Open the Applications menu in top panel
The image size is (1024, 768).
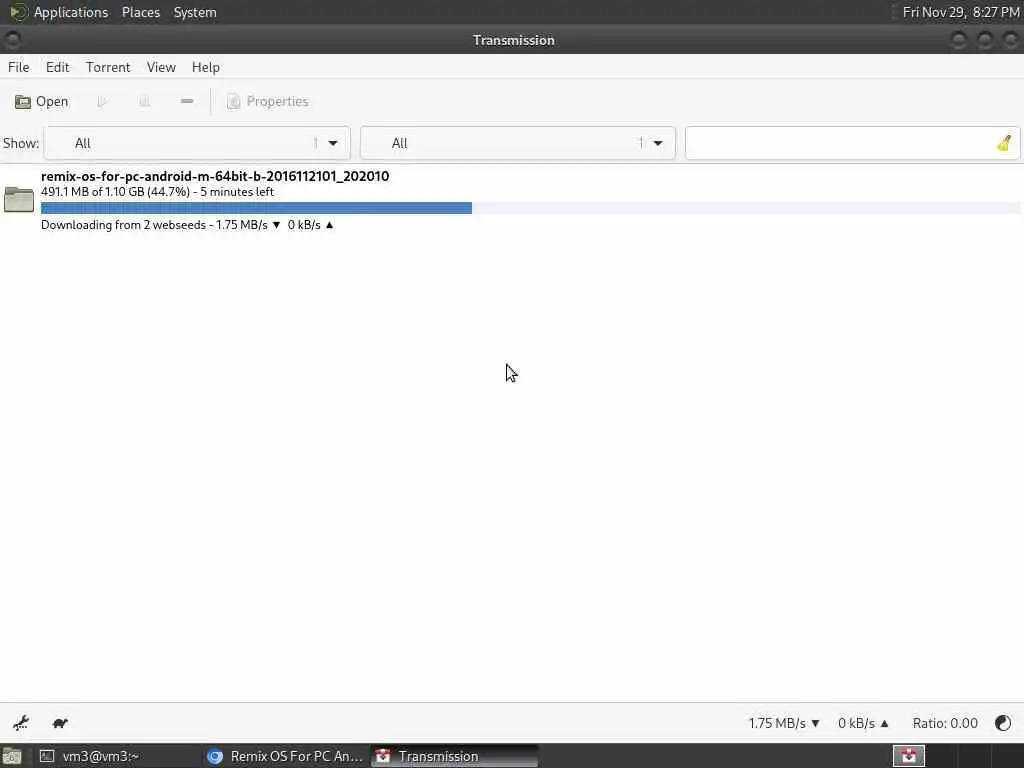tap(71, 12)
